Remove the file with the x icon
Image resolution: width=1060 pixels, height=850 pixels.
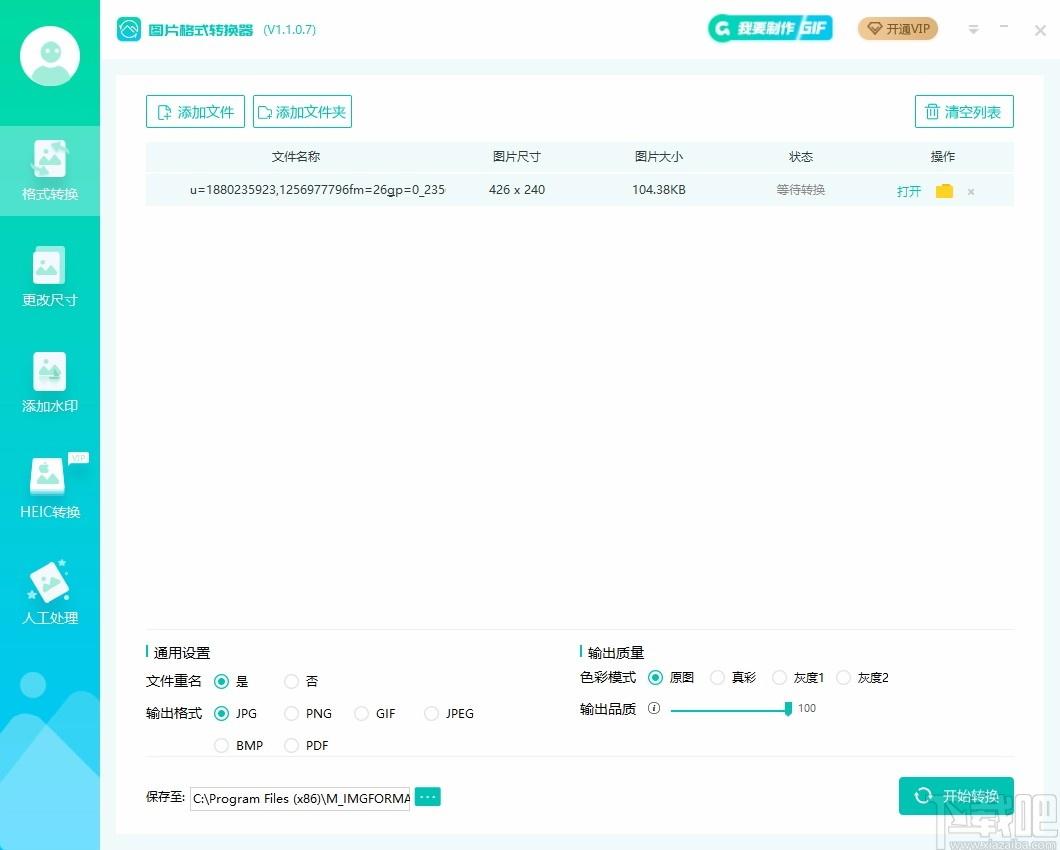click(x=971, y=192)
